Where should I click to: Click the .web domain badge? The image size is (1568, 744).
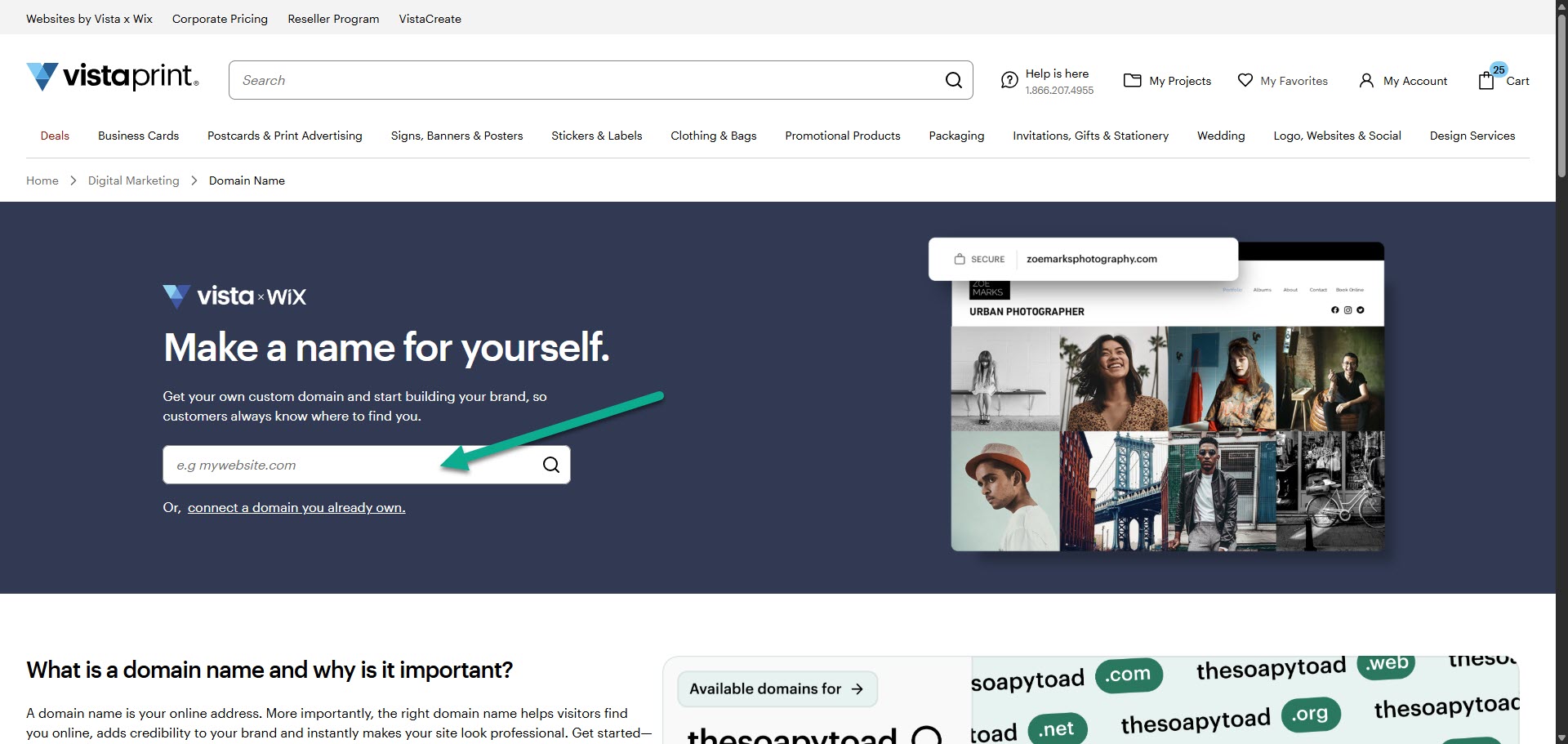[x=1387, y=665]
